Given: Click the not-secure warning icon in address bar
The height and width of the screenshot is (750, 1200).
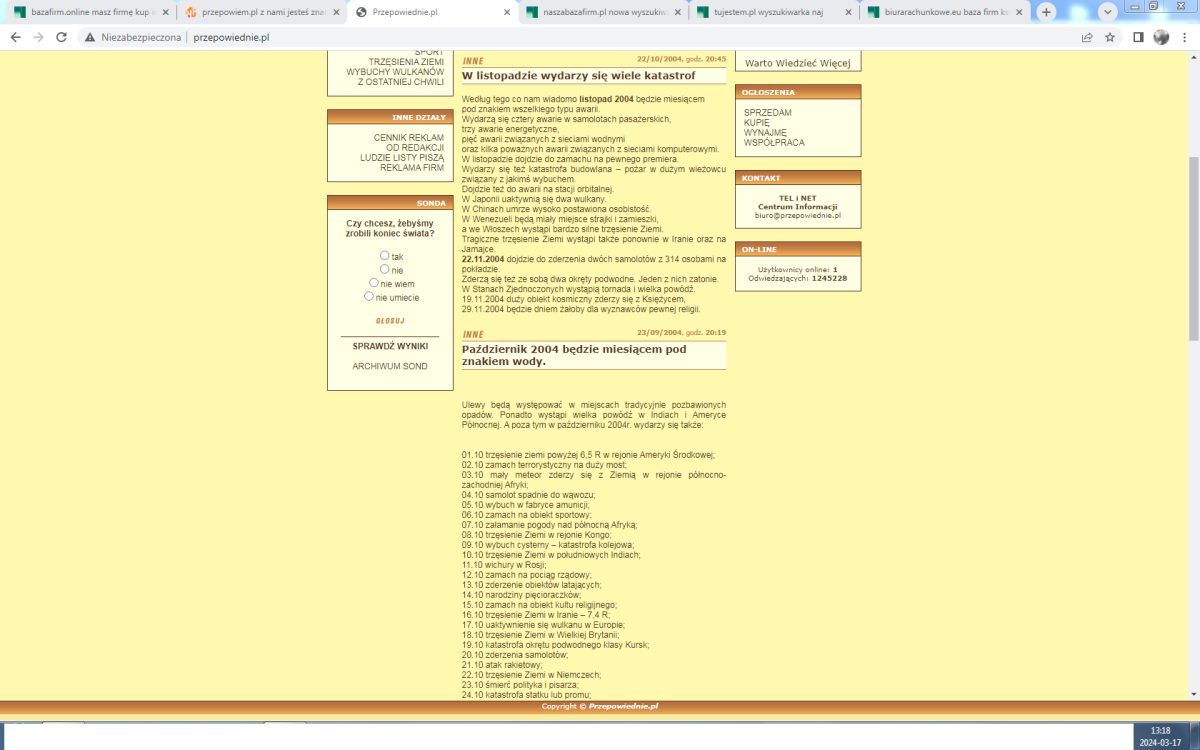Looking at the screenshot, I should (x=90, y=37).
